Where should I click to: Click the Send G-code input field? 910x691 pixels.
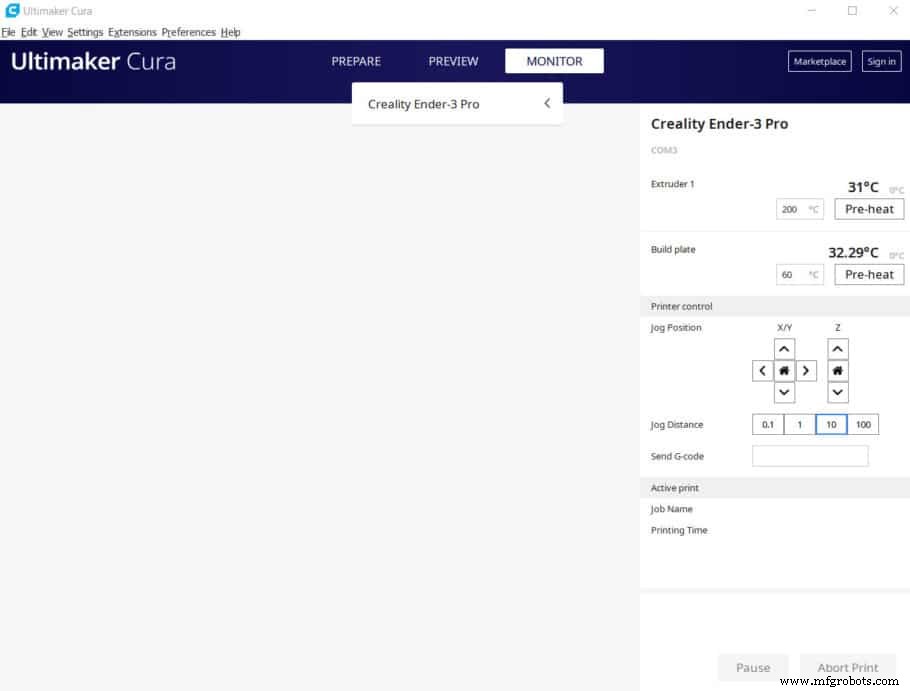click(x=810, y=456)
